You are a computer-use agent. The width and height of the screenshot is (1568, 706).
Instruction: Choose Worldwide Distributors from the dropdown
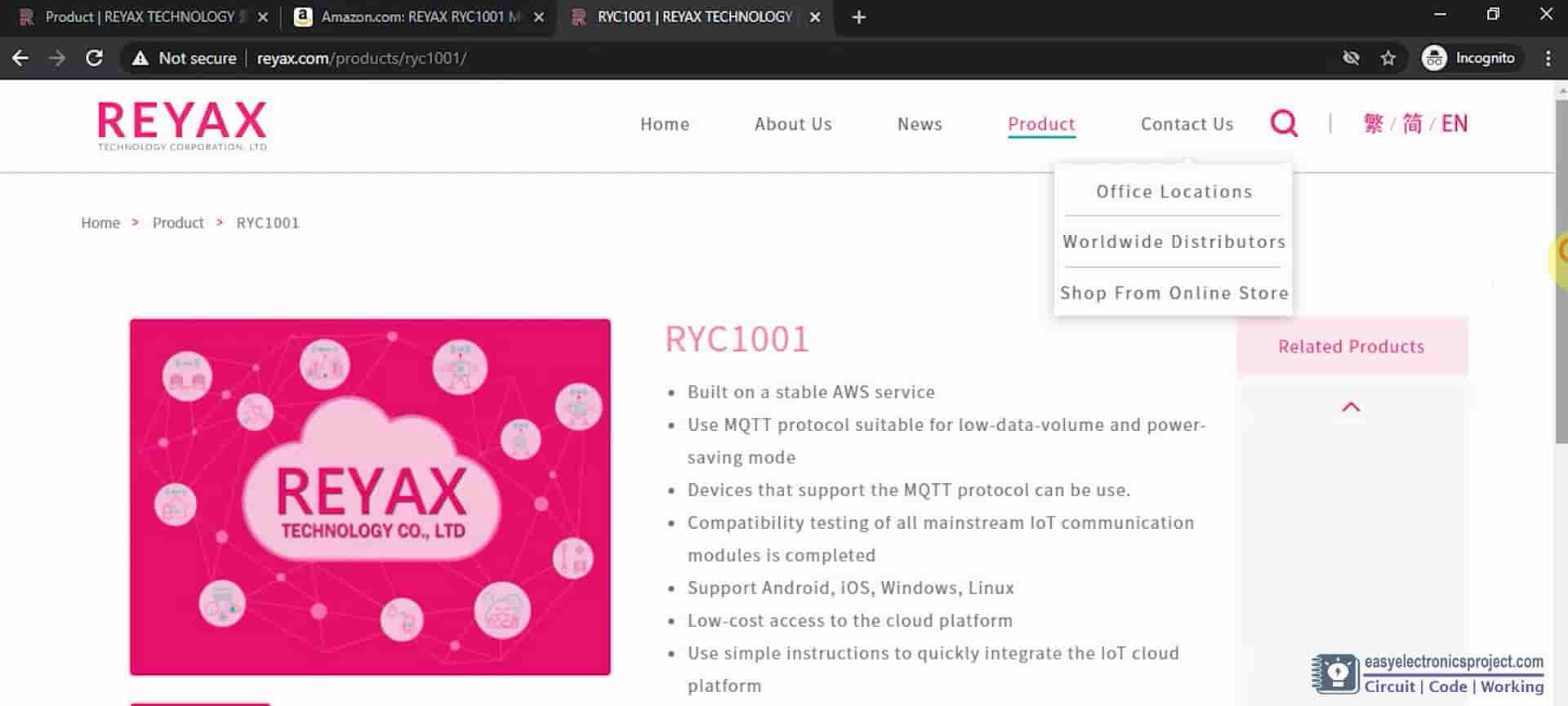(1174, 242)
